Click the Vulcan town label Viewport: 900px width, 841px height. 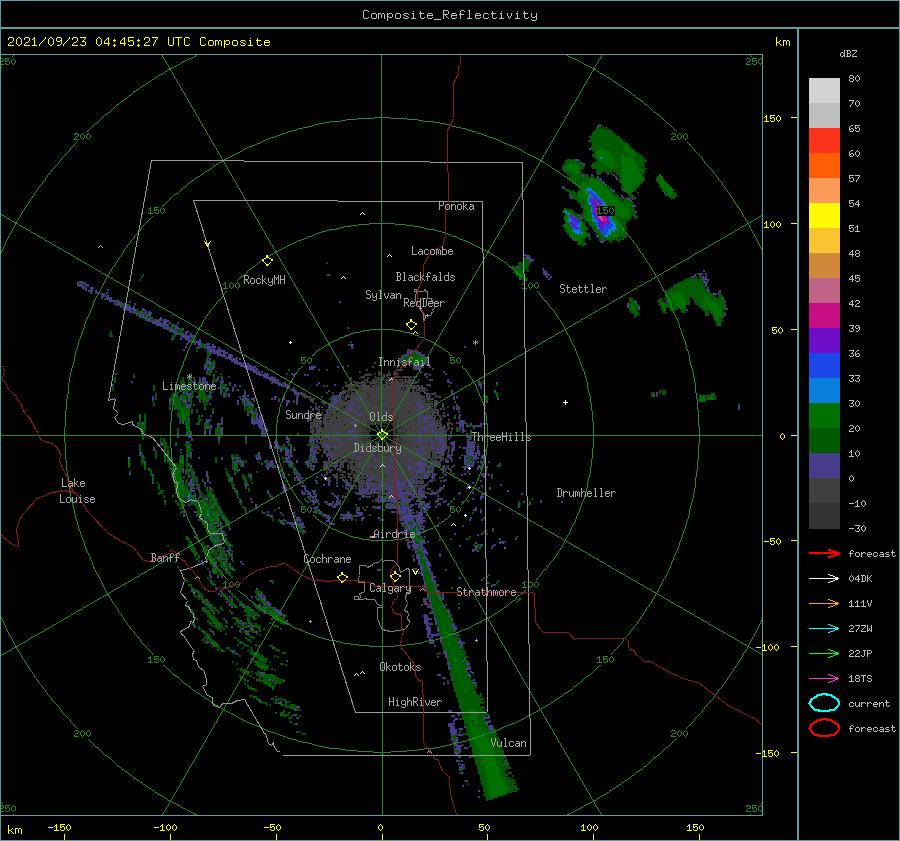click(508, 743)
